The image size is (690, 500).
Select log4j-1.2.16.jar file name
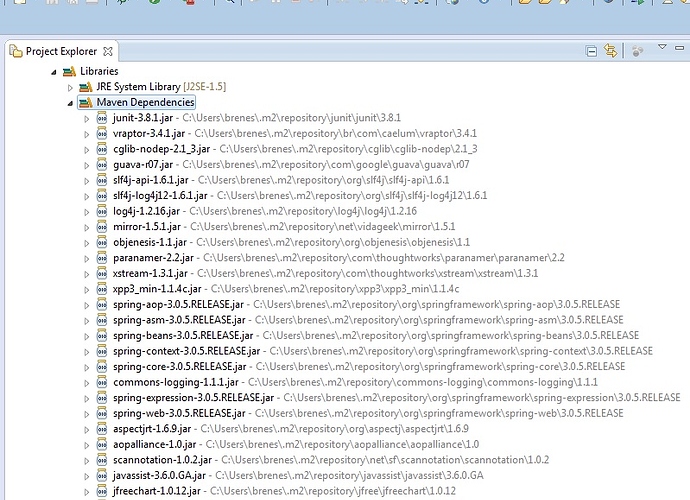pos(146,211)
